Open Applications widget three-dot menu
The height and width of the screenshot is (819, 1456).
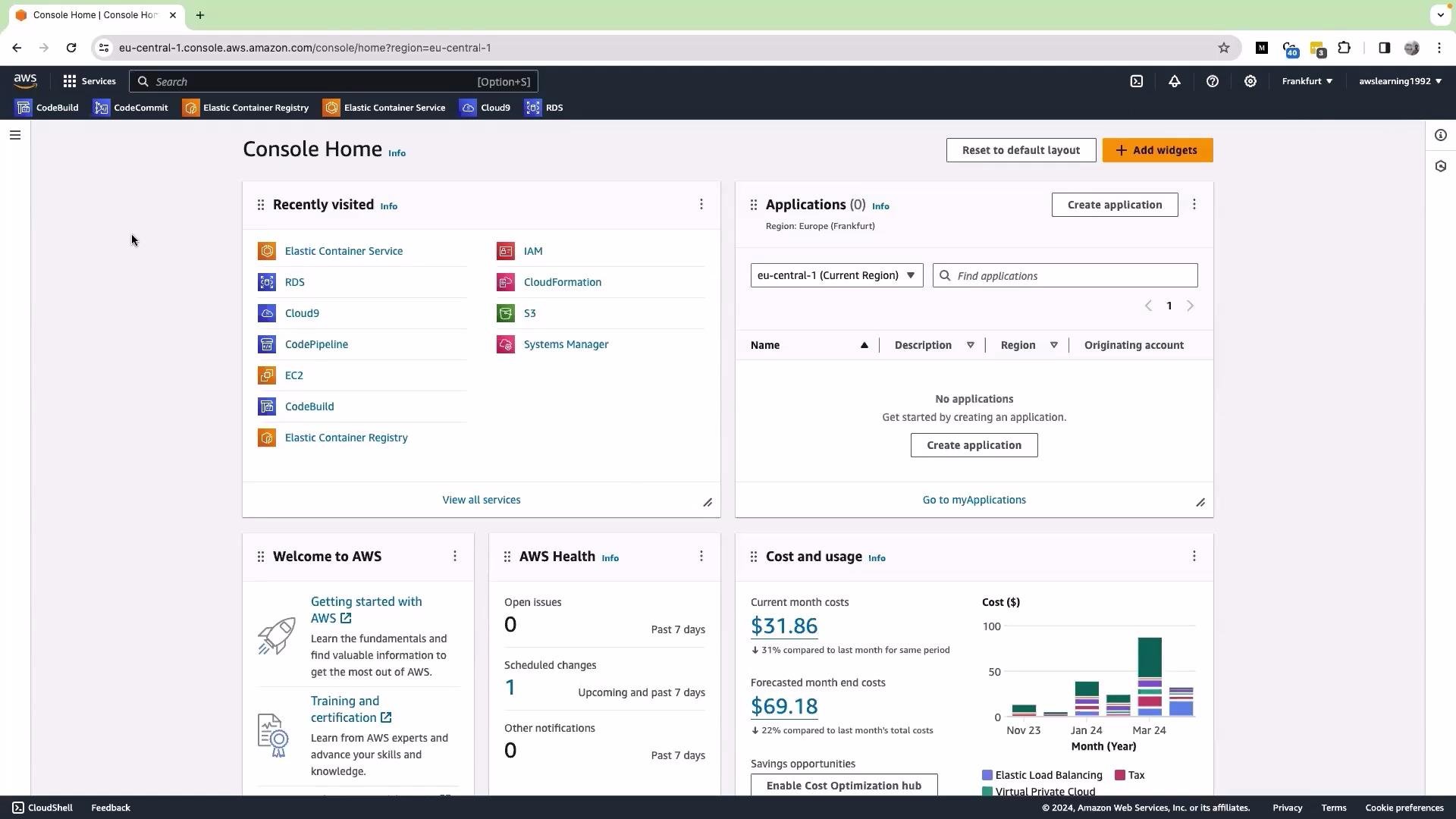click(x=1194, y=205)
